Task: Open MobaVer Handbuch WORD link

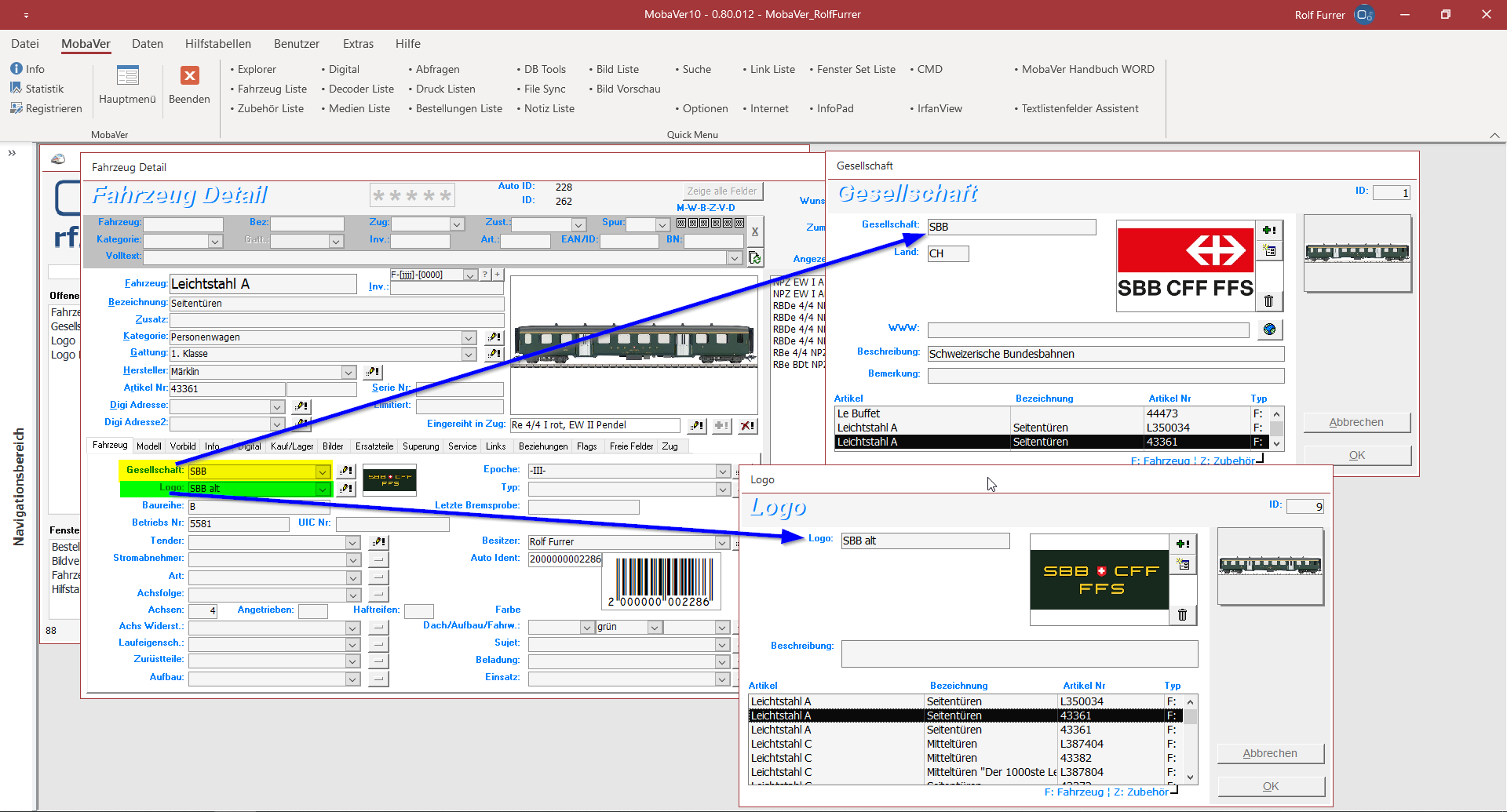Action: (1088, 69)
